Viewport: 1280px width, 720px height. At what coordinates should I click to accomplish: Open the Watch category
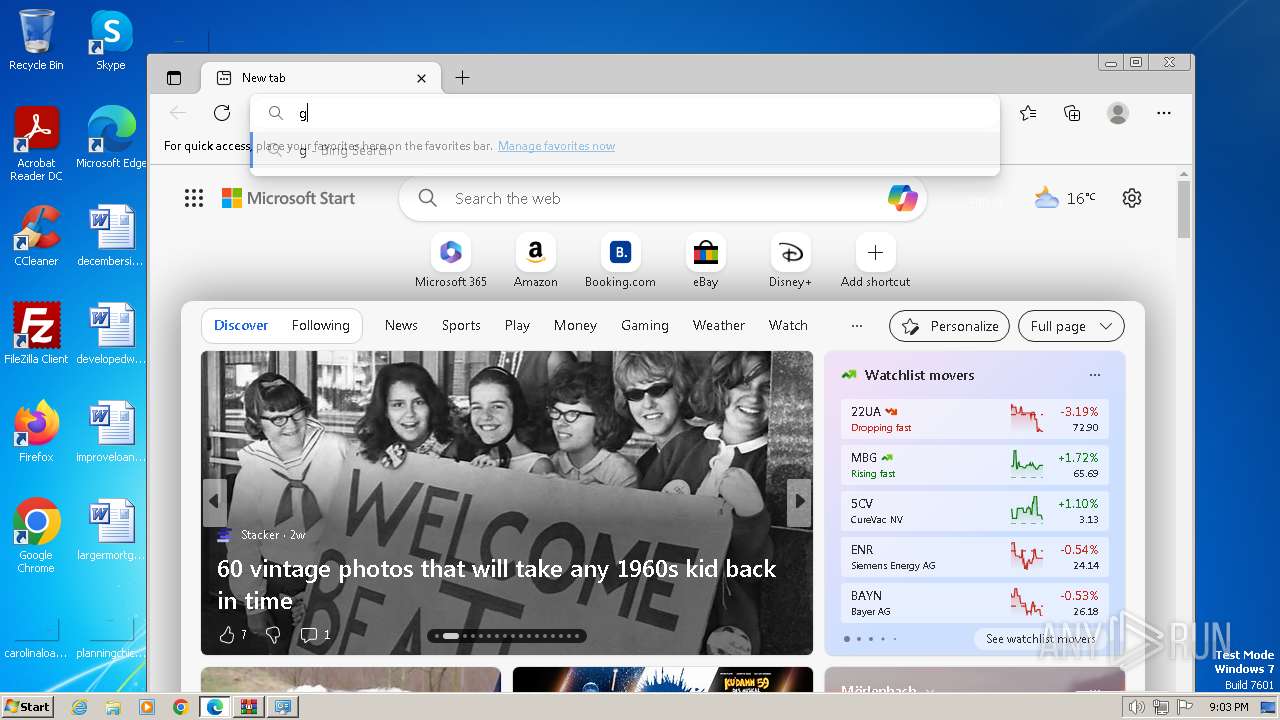(788, 325)
